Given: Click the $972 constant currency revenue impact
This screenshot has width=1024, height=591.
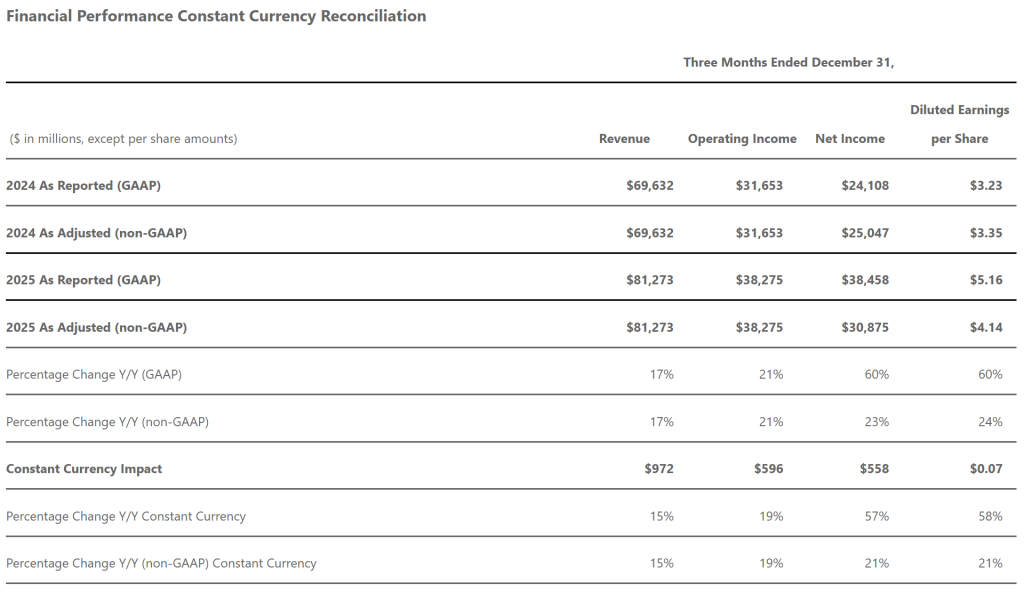Looking at the screenshot, I should (659, 468).
